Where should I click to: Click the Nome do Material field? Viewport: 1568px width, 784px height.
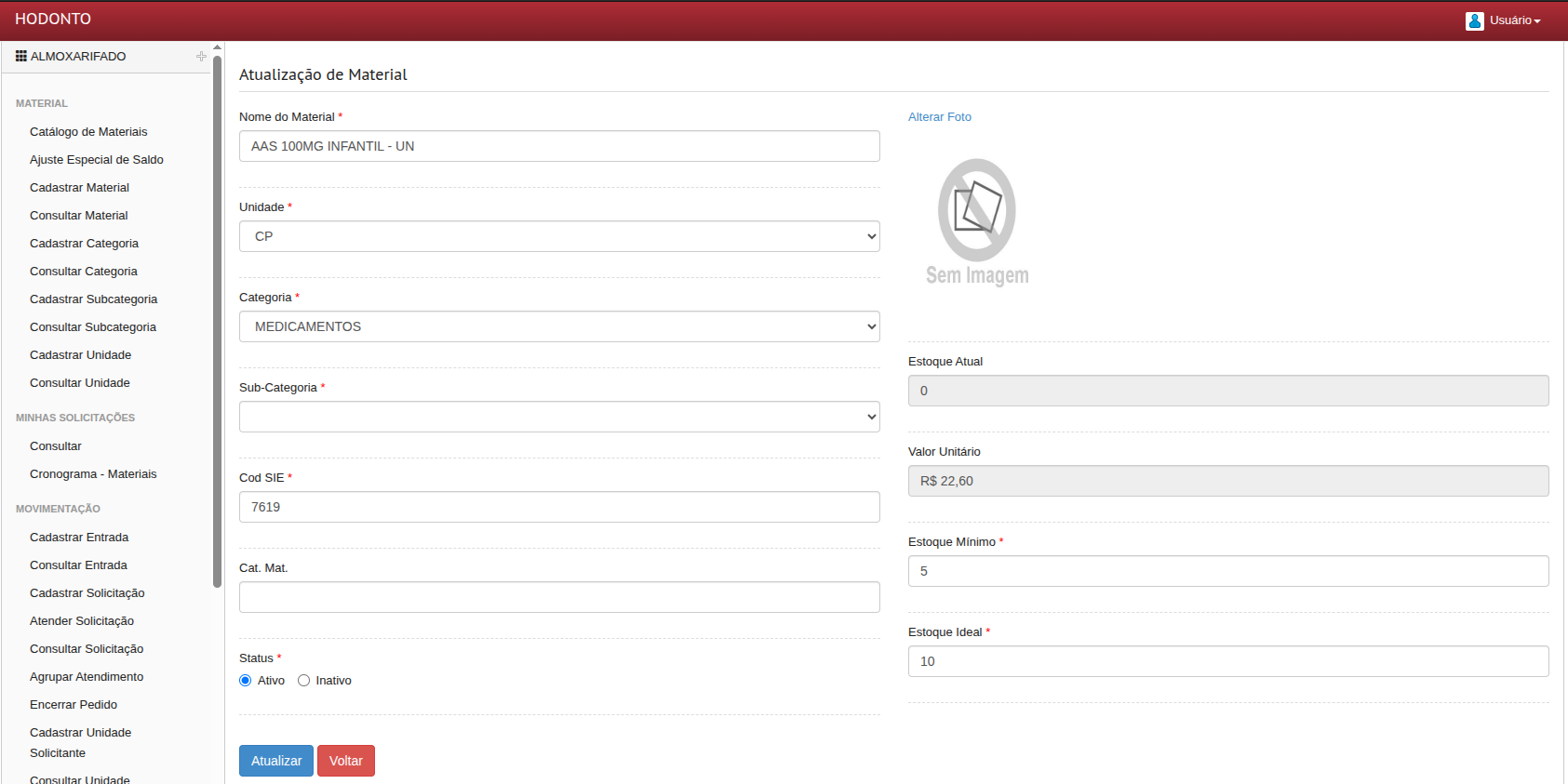tap(559, 146)
